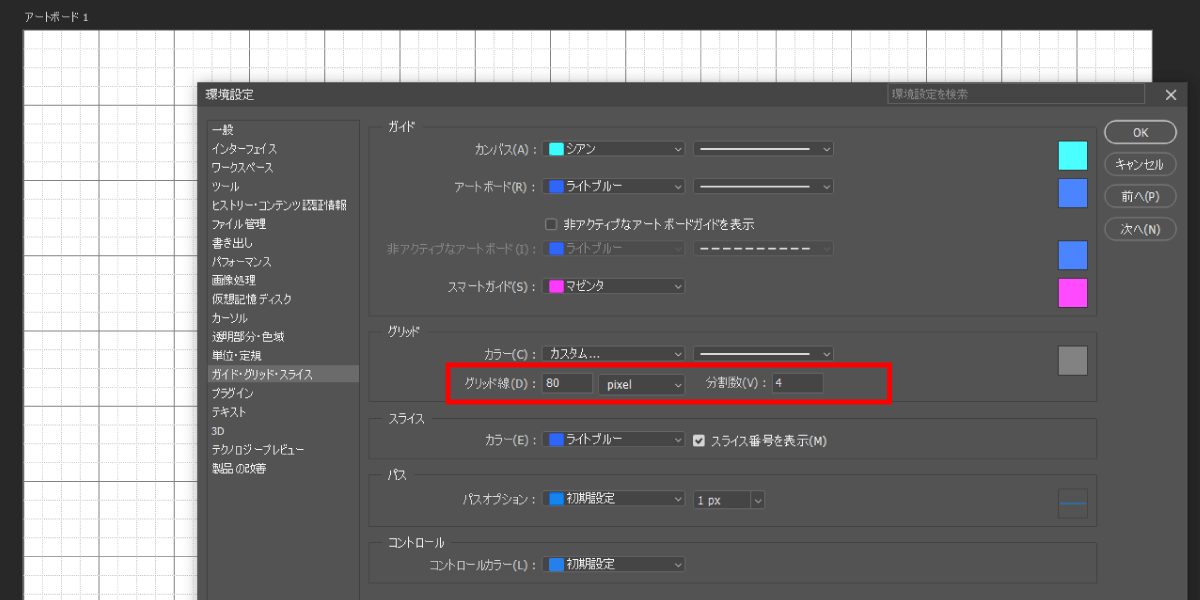Click the キャンセル button

point(1140,164)
